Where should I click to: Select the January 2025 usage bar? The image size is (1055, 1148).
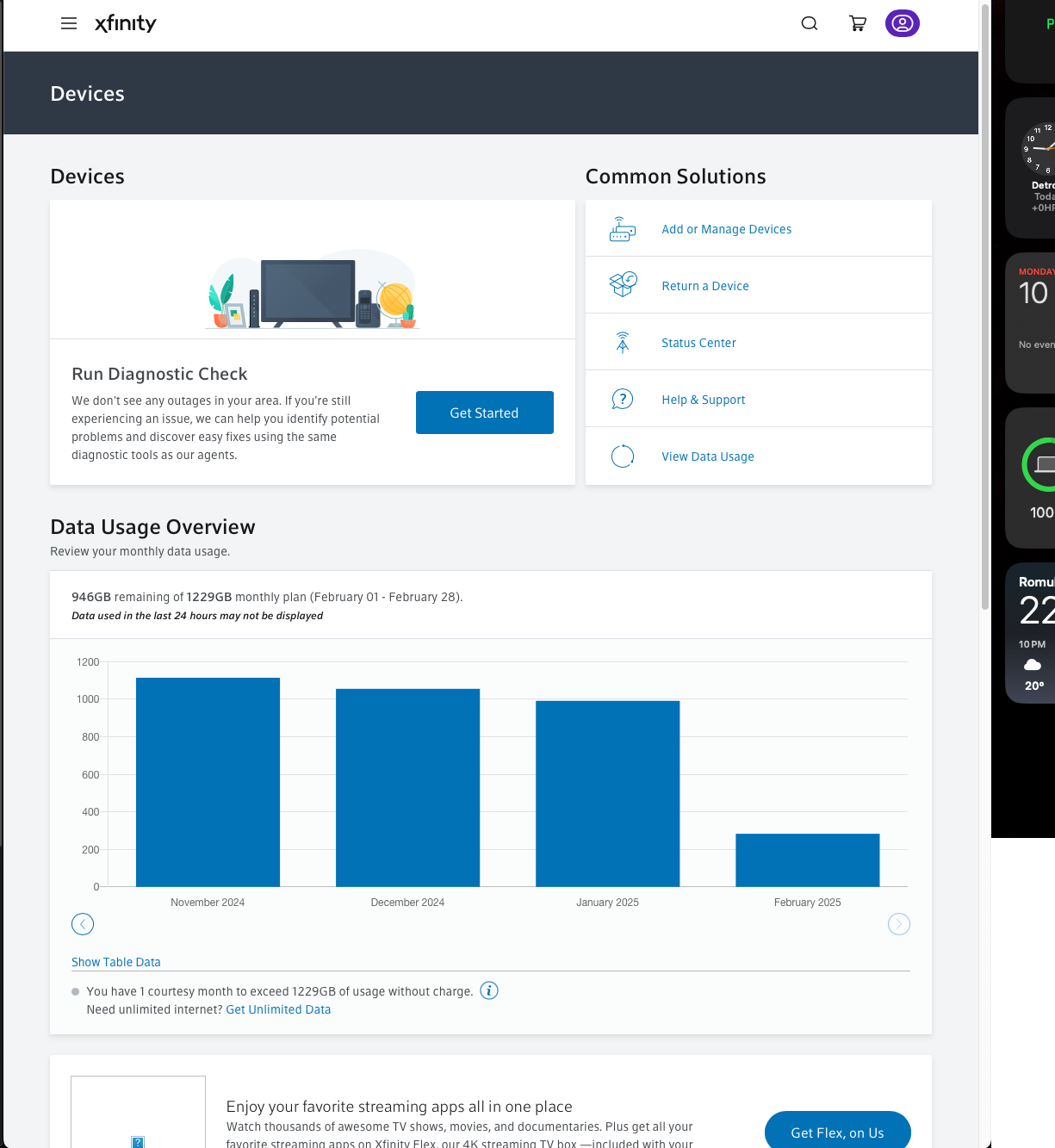tap(607, 793)
